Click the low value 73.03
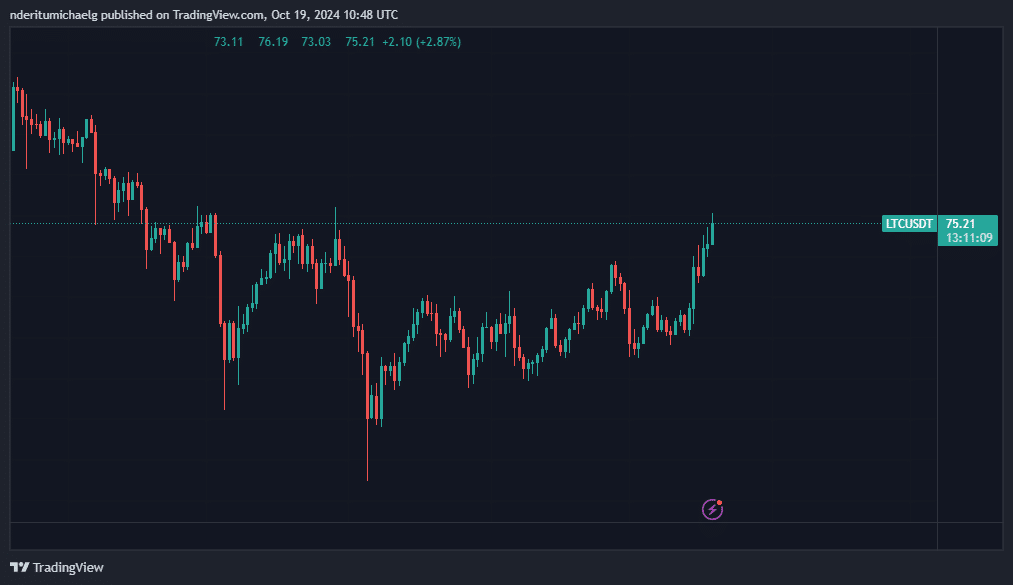Image resolution: width=1013 pixels, height=585 pixels. [x=316, y=42]
